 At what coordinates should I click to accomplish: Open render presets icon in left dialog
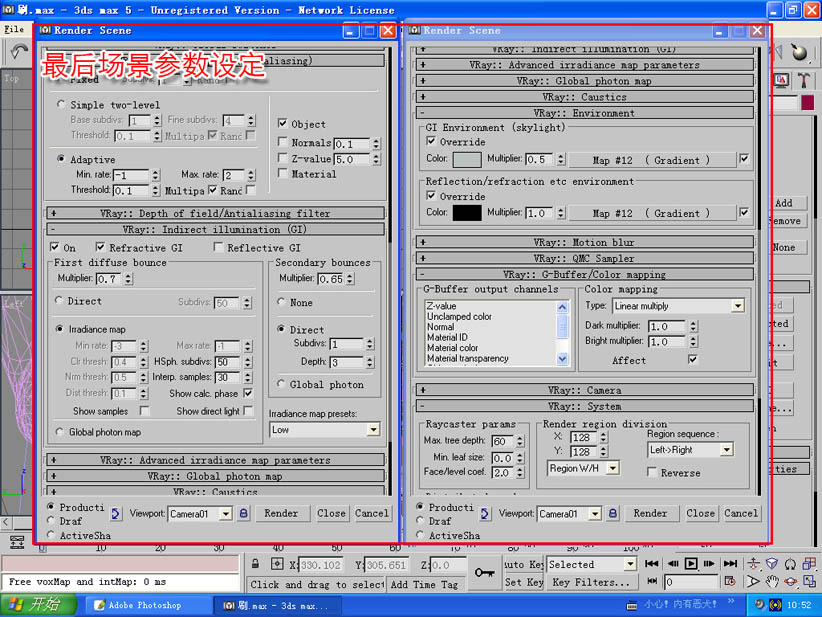point(116,514)
